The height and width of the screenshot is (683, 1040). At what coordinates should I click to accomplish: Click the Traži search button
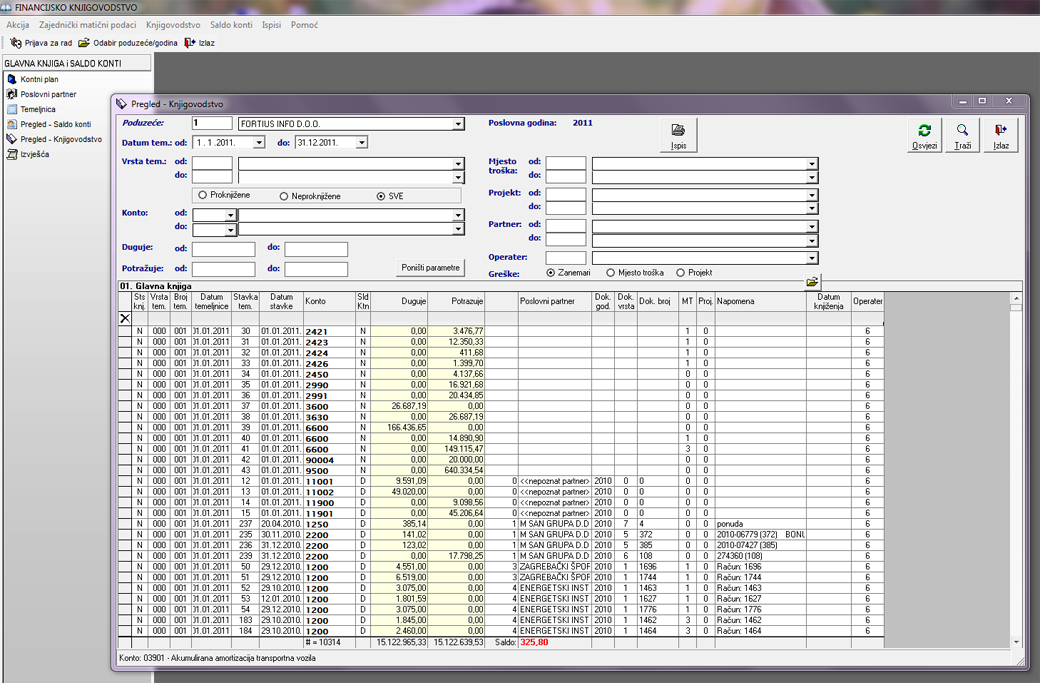(962, 136)
